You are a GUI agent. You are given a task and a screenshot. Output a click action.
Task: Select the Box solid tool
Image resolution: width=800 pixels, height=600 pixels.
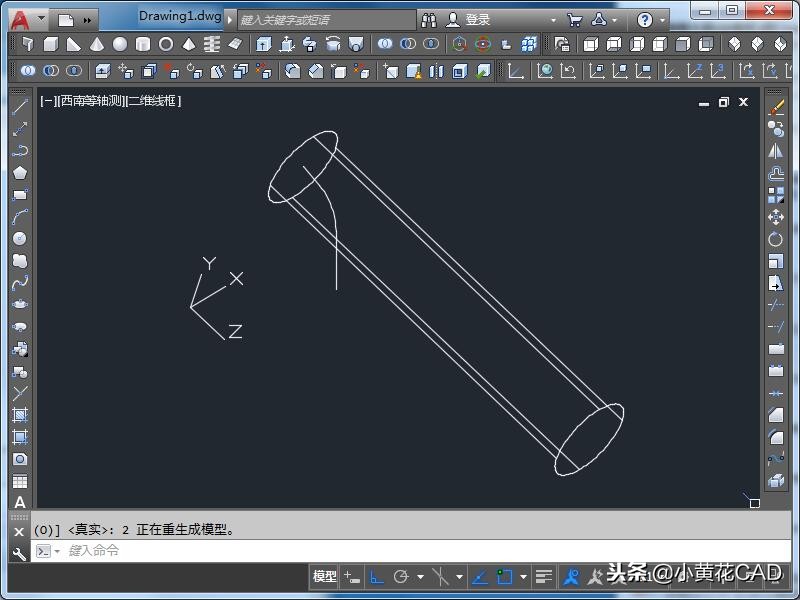51,44
